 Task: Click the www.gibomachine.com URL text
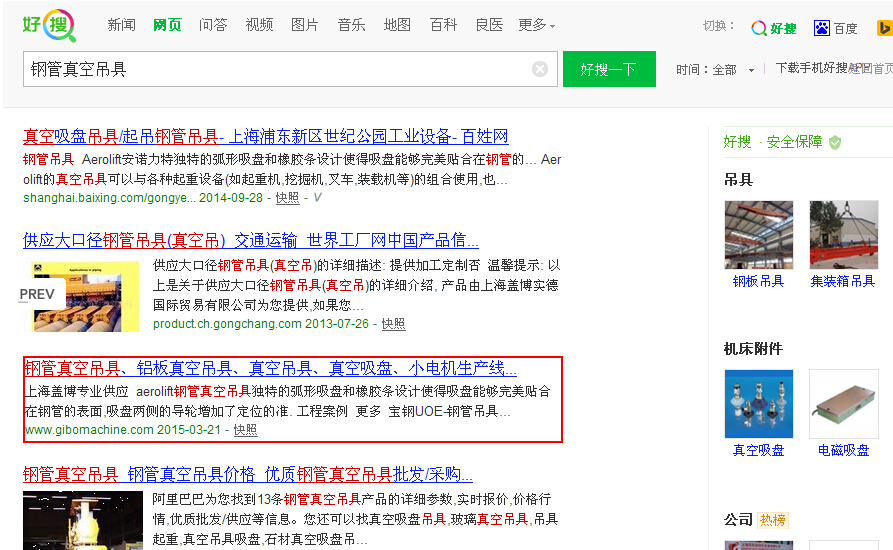coord(89,430)
